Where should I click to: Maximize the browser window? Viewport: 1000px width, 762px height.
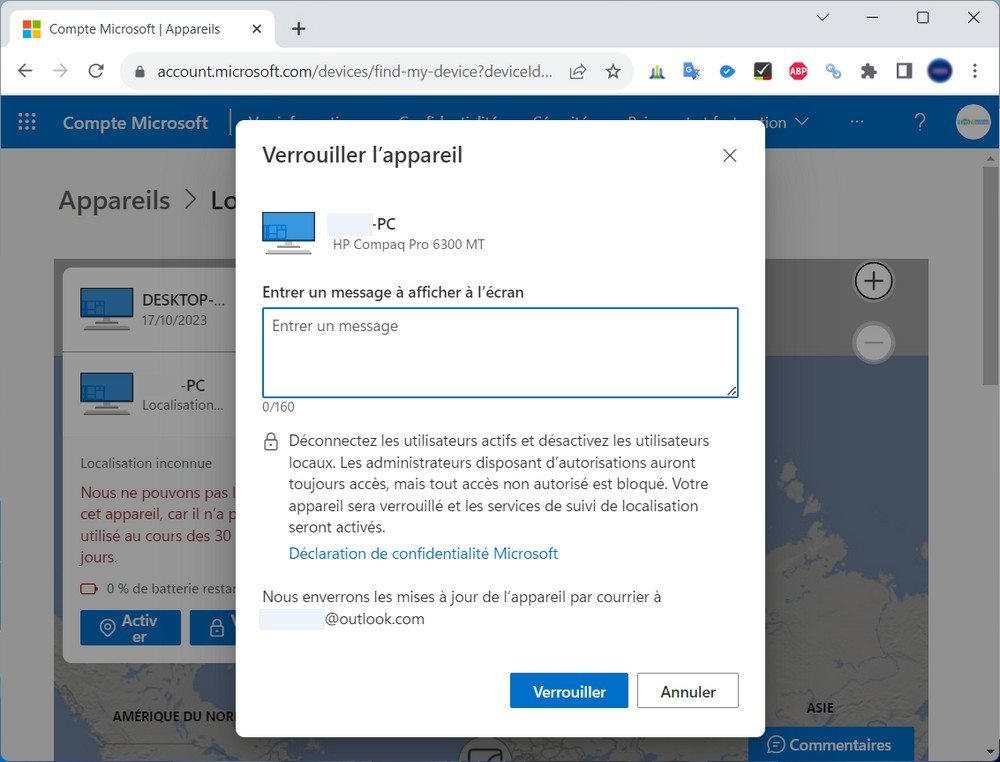(x=922, y=18)
